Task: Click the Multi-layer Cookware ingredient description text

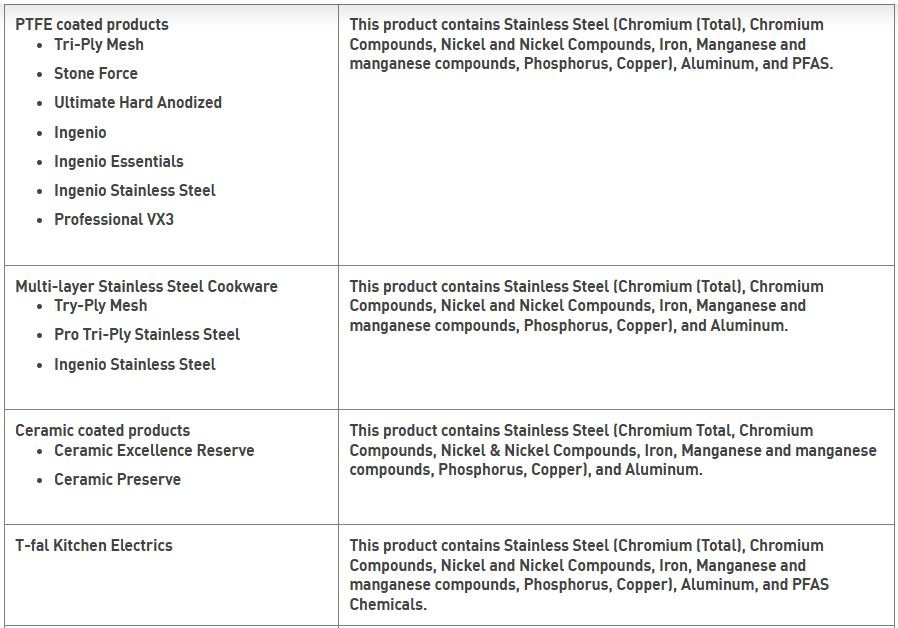Action: (x=586, y=305)
